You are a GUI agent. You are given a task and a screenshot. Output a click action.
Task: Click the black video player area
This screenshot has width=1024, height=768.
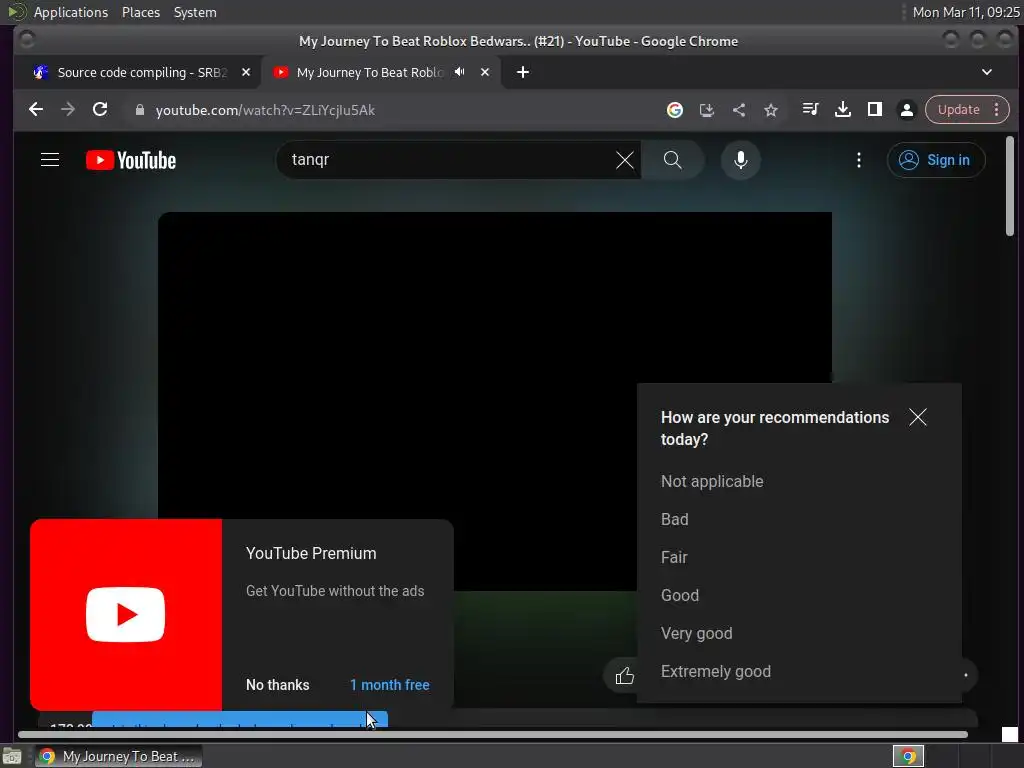click(494, 401)
